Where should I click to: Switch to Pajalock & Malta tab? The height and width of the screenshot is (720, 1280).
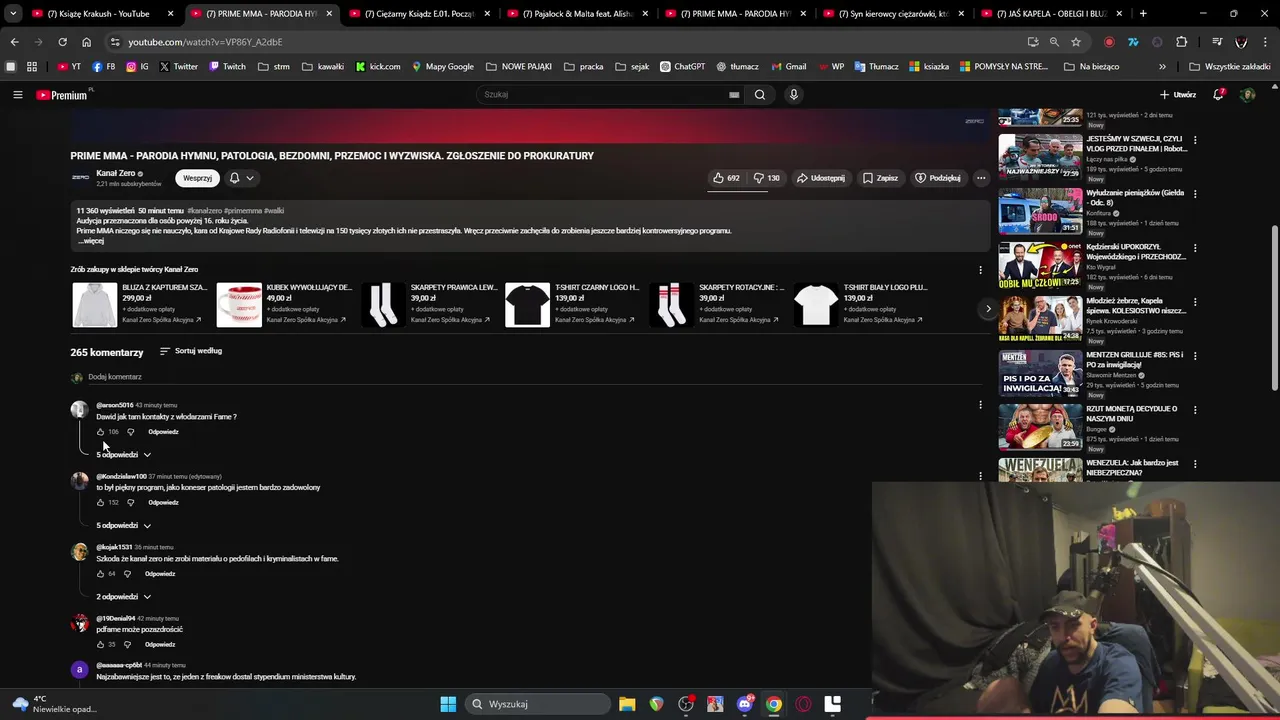pyautogui.click(x=578, y=14)
